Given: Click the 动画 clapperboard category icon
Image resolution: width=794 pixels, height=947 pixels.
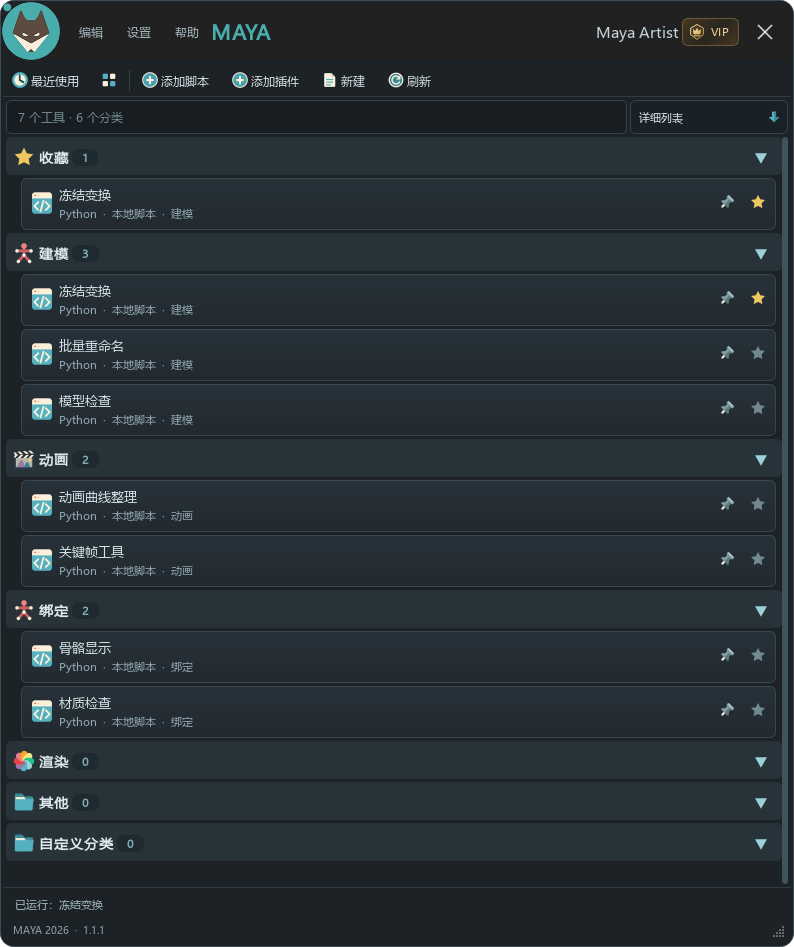Looking at the screenshot, I should tap(24, 460).
